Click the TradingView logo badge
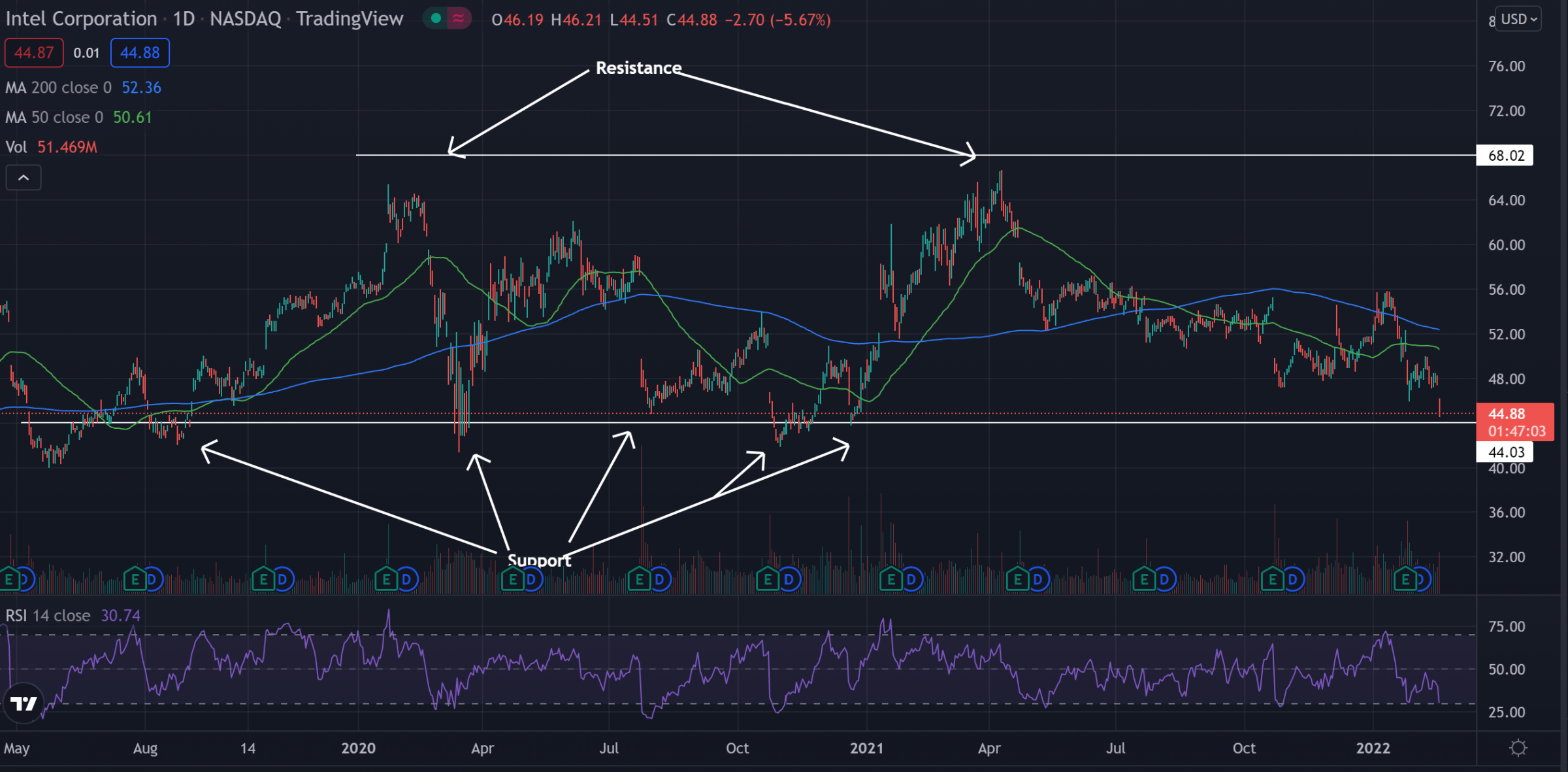 click(x=24, y=703)
